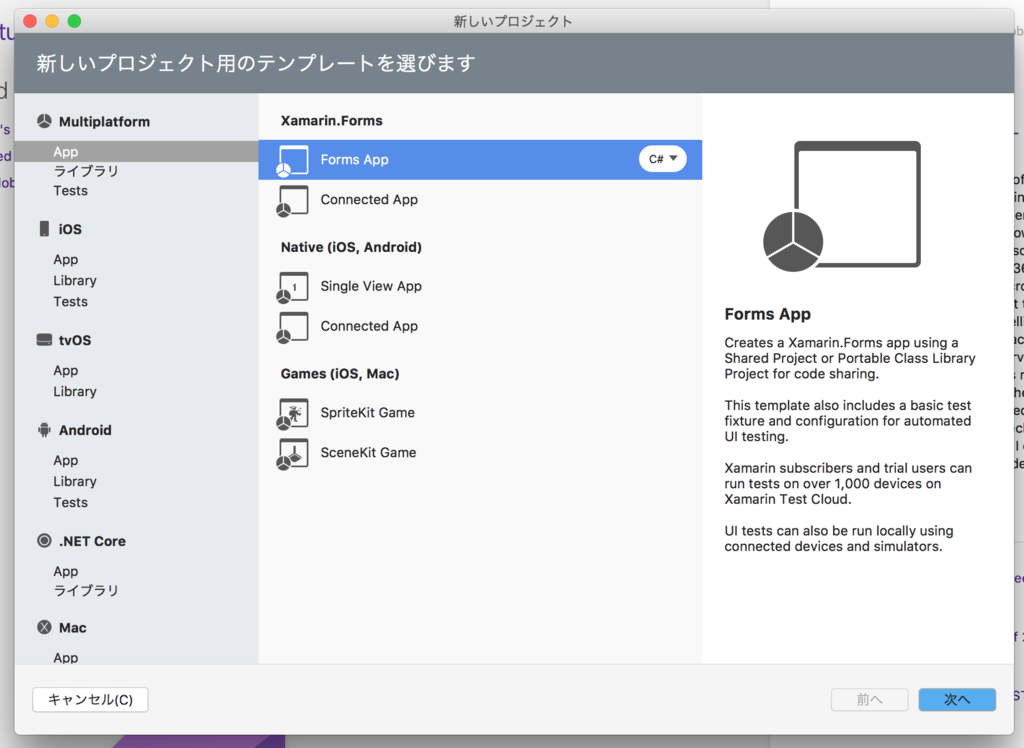Click the 次へ next button

(x=957, y=700)
